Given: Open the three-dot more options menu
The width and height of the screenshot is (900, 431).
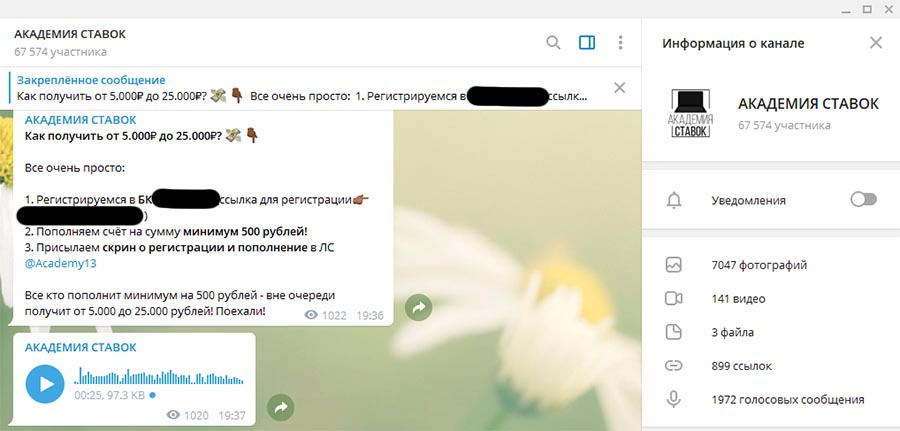Looking at the screenshot, I should coord(620,42).
